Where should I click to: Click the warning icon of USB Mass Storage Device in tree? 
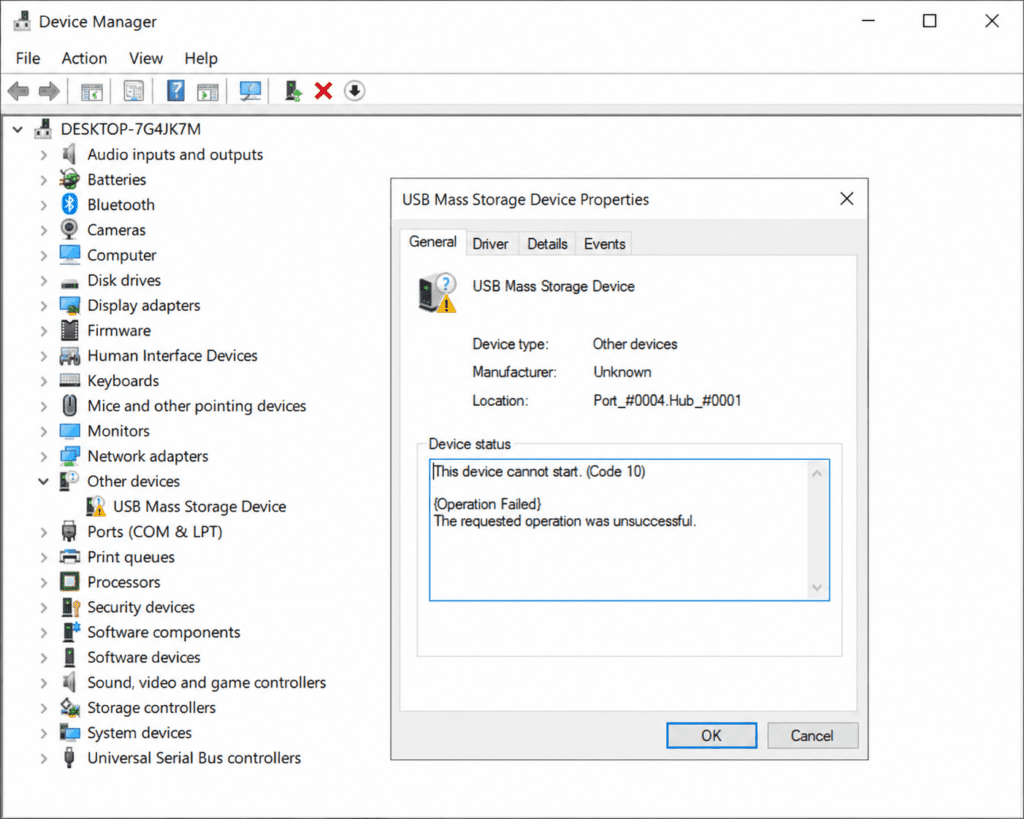tap(96, 506)
